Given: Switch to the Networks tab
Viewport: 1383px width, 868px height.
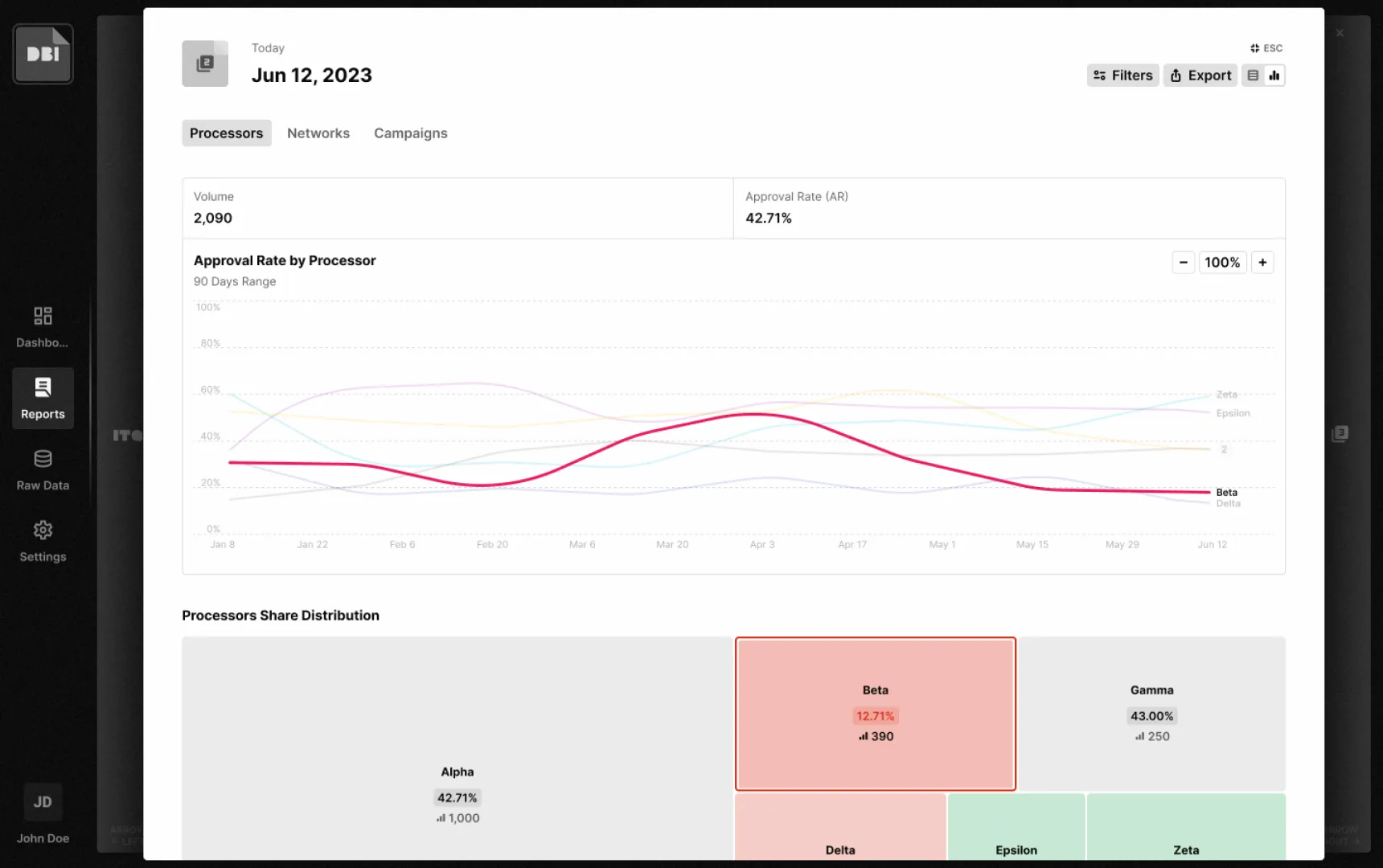Looking at the screenshot, I should click(318, 133).
